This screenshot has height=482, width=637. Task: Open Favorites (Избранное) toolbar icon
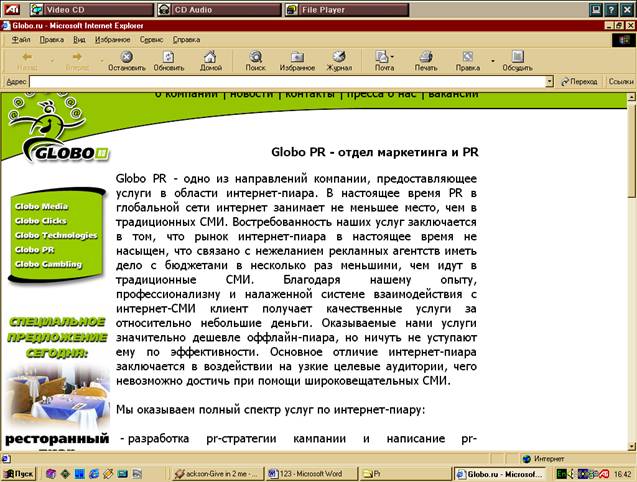(x=297, y=60)
